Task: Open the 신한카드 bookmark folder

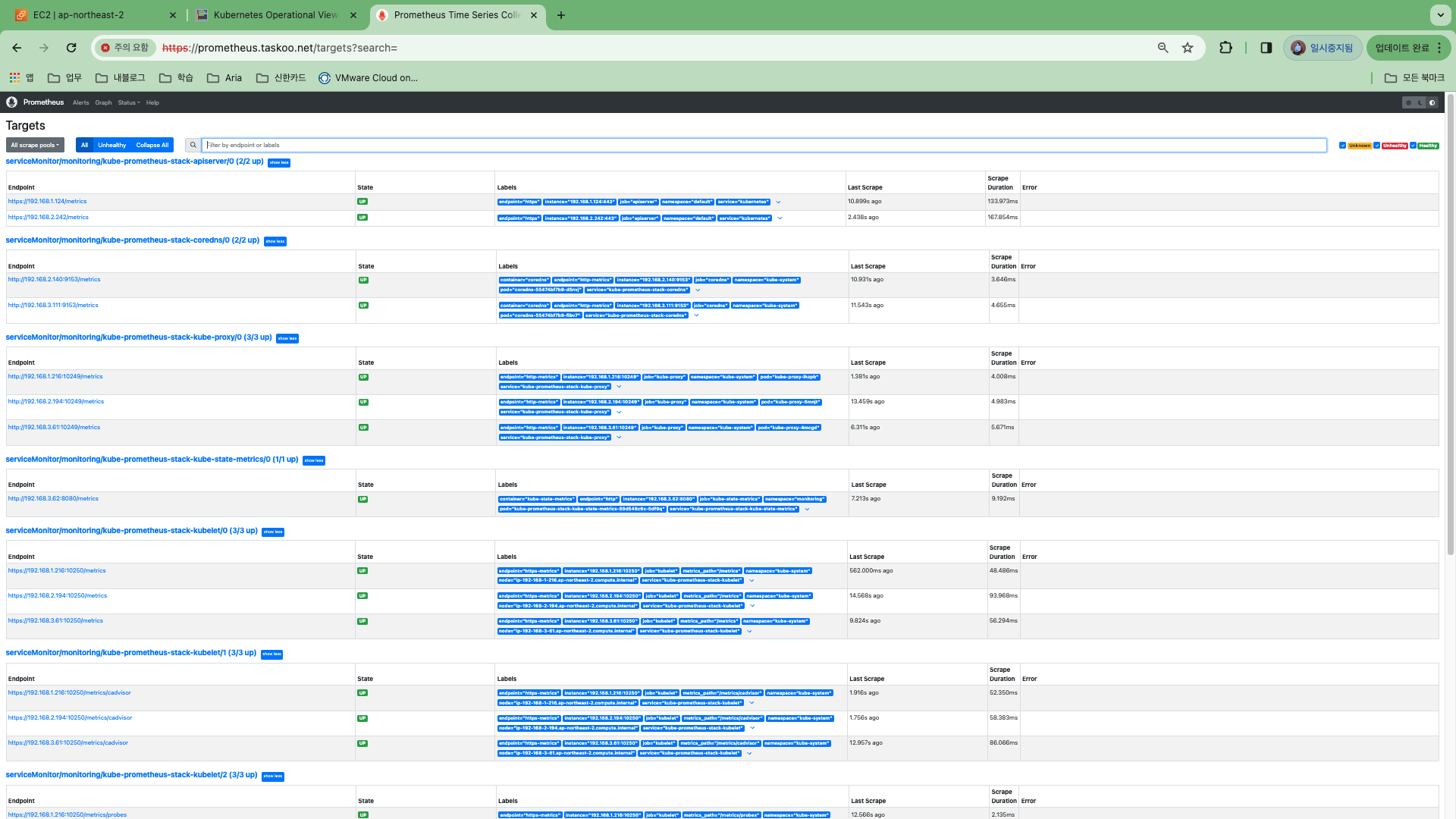Action: 281,78
